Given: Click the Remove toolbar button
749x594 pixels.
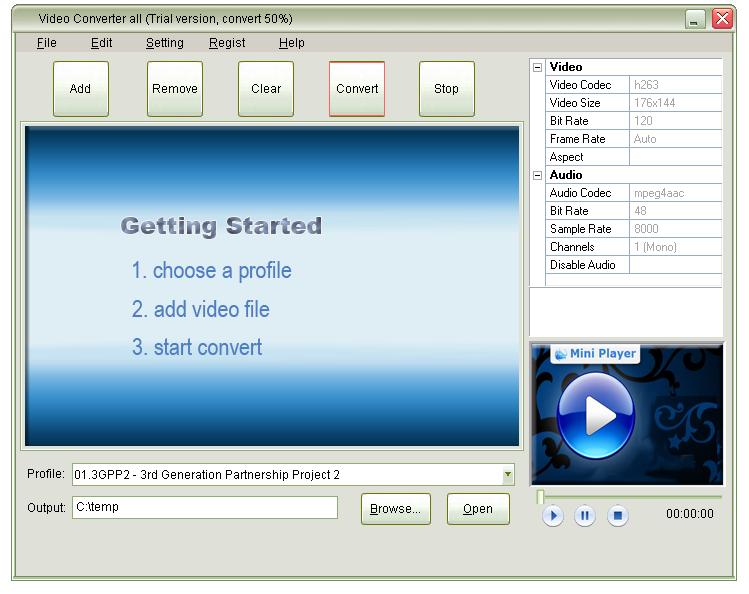Looking at the screenshot, I should coord(175,89).
